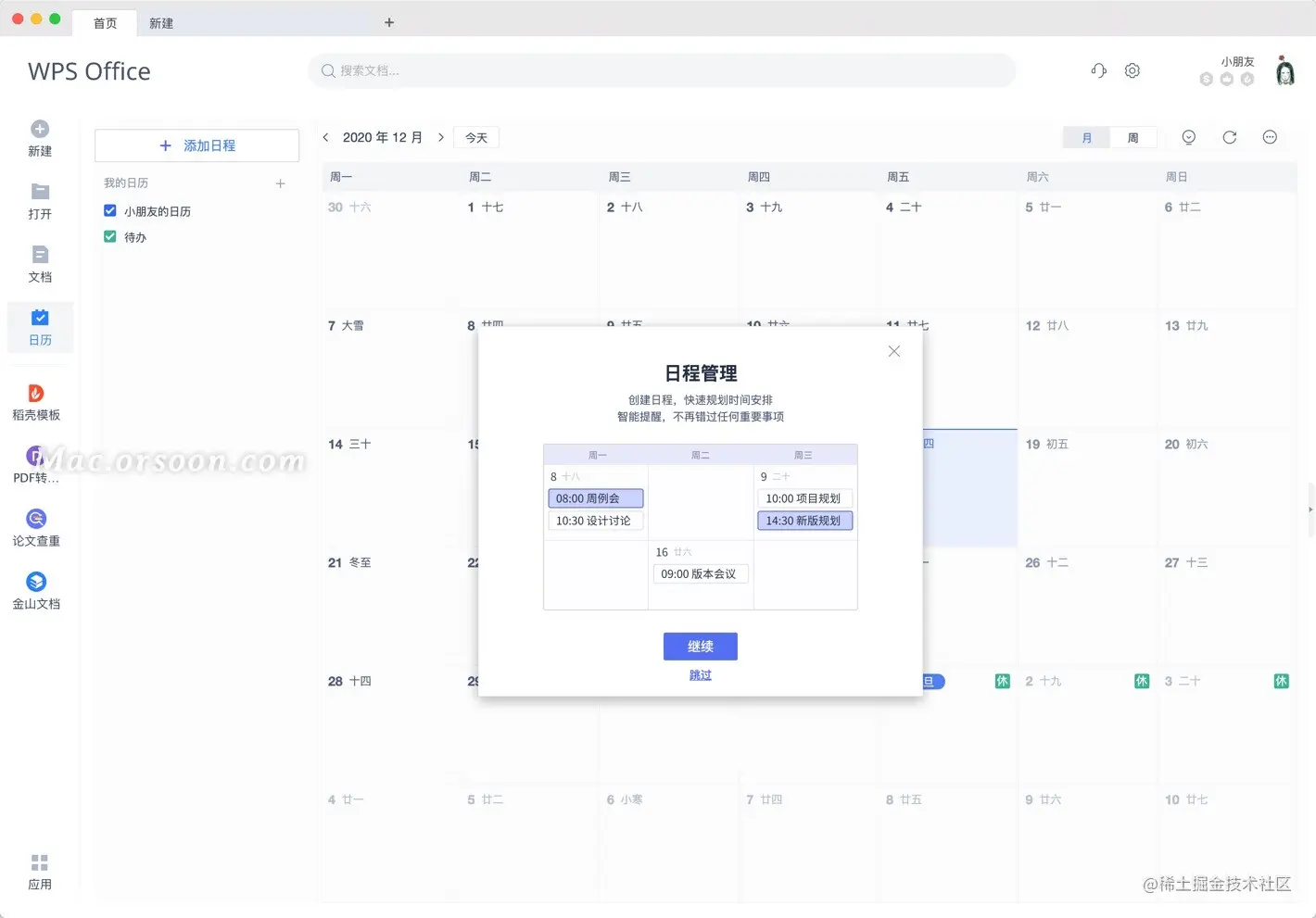
Task: Open the more options ellipsis icon
Action: [1271, 137]
